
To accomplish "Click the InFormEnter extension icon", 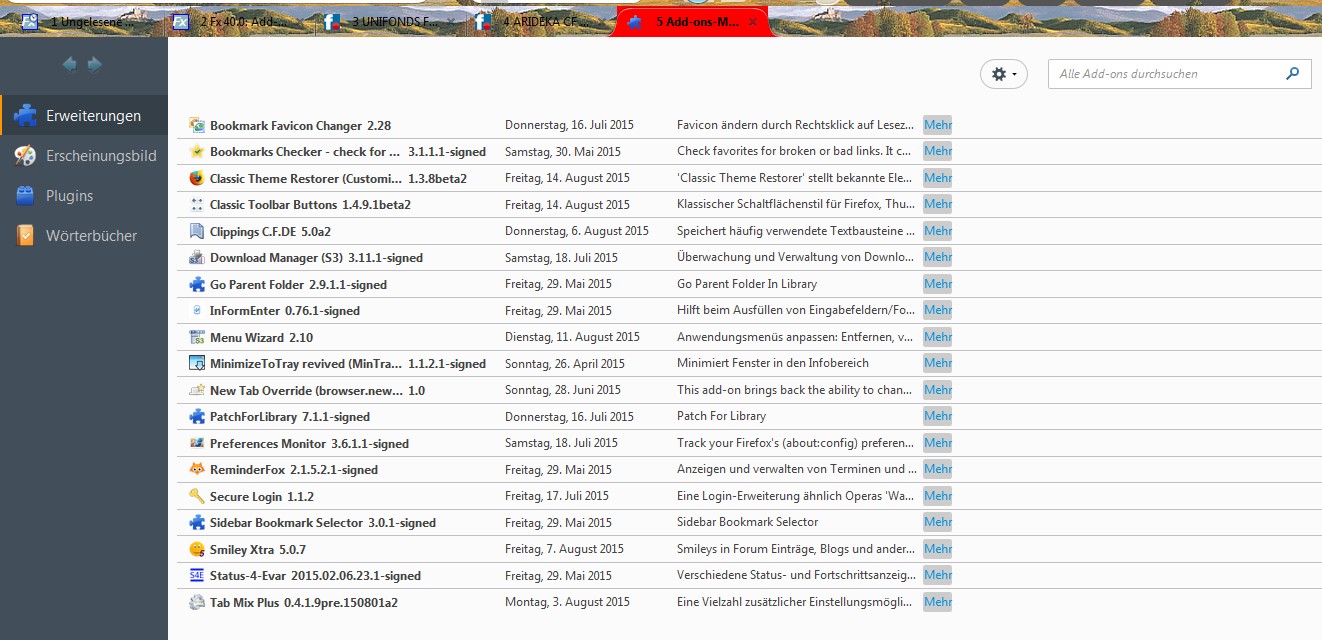I will click(x=197, y=311).
